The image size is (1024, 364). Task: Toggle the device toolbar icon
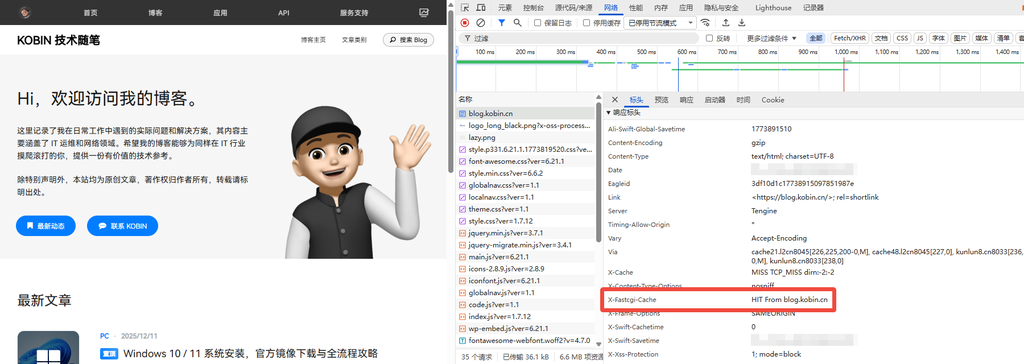481,8
